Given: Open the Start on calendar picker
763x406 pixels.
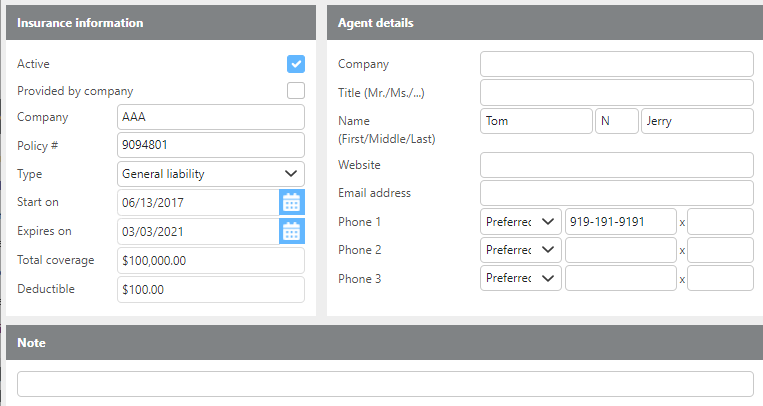Looking at the screenshot, I should coord(291,202).
